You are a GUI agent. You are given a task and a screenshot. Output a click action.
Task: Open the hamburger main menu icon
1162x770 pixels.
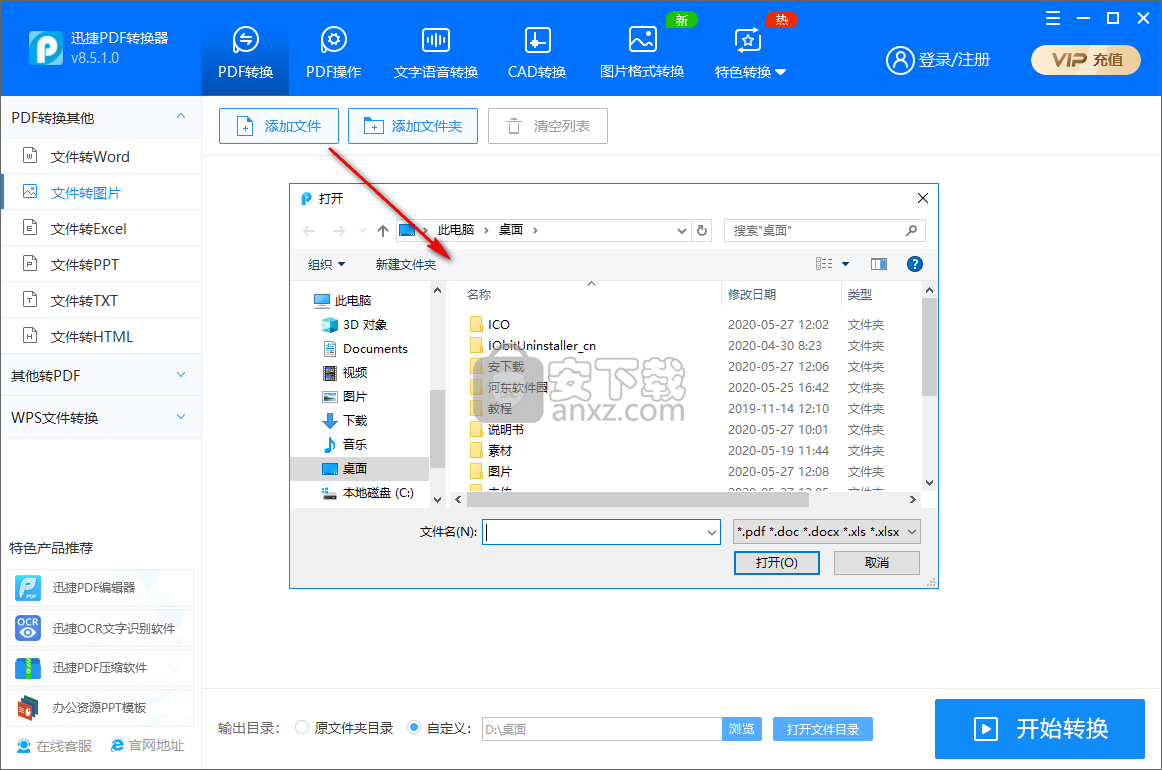point(1052,19)
